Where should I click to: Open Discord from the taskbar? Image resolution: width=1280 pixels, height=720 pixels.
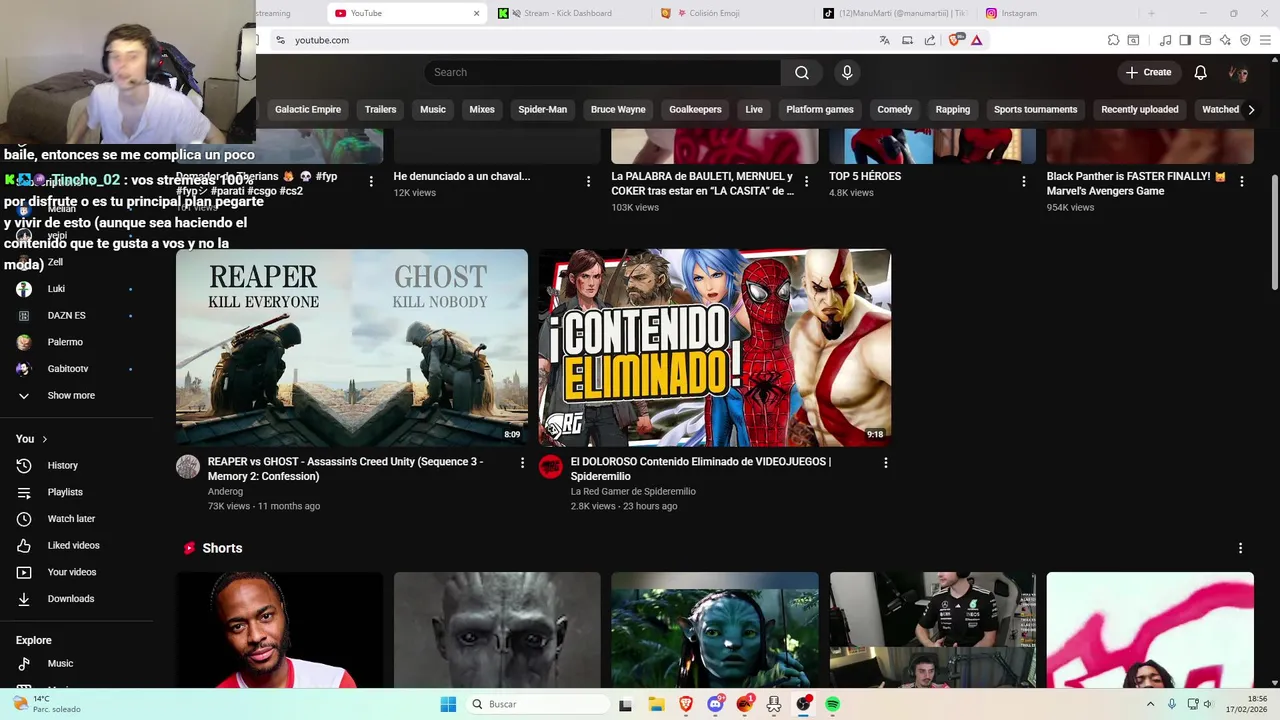(715, 704)
